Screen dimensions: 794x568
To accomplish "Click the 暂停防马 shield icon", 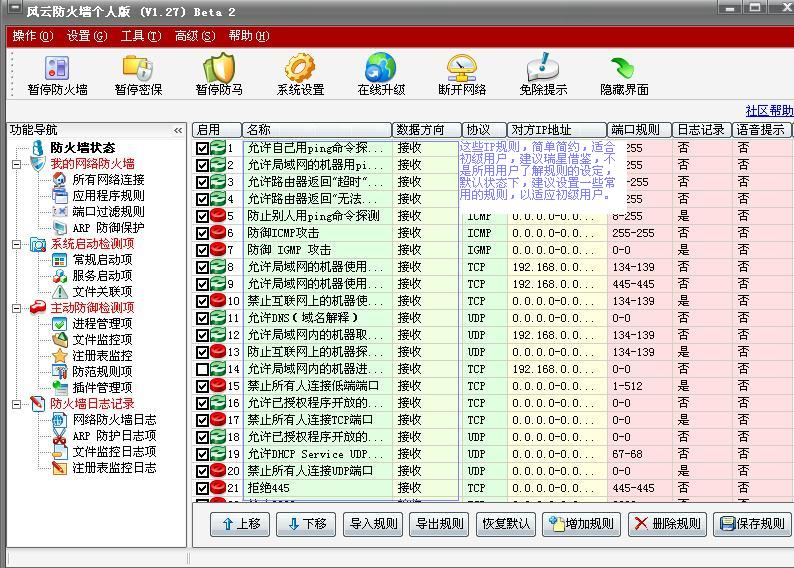I will point(219,75).
